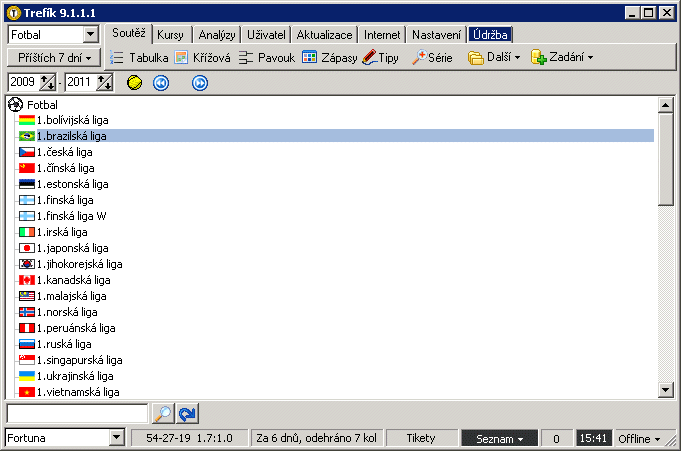The height and width of the screenshot is (451, 681).
Task: Click the Tikety button
Action: 421,438
